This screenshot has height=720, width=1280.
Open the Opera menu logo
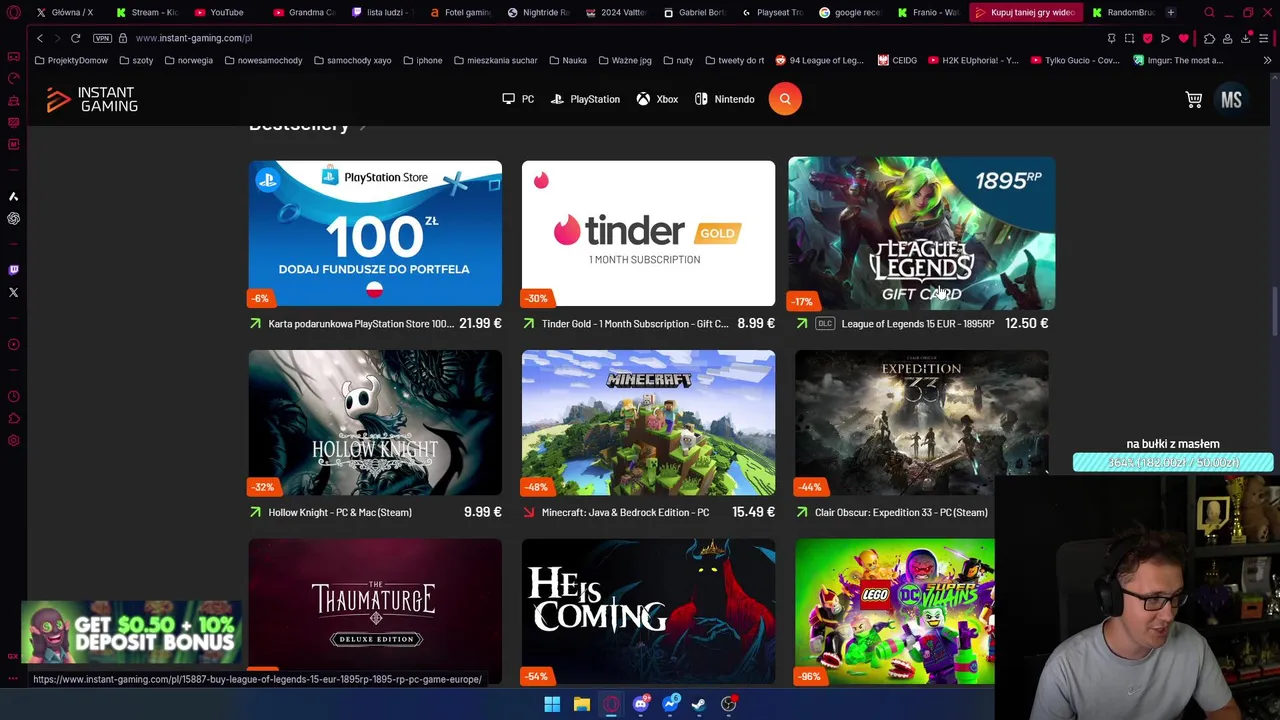coord(14,13)
